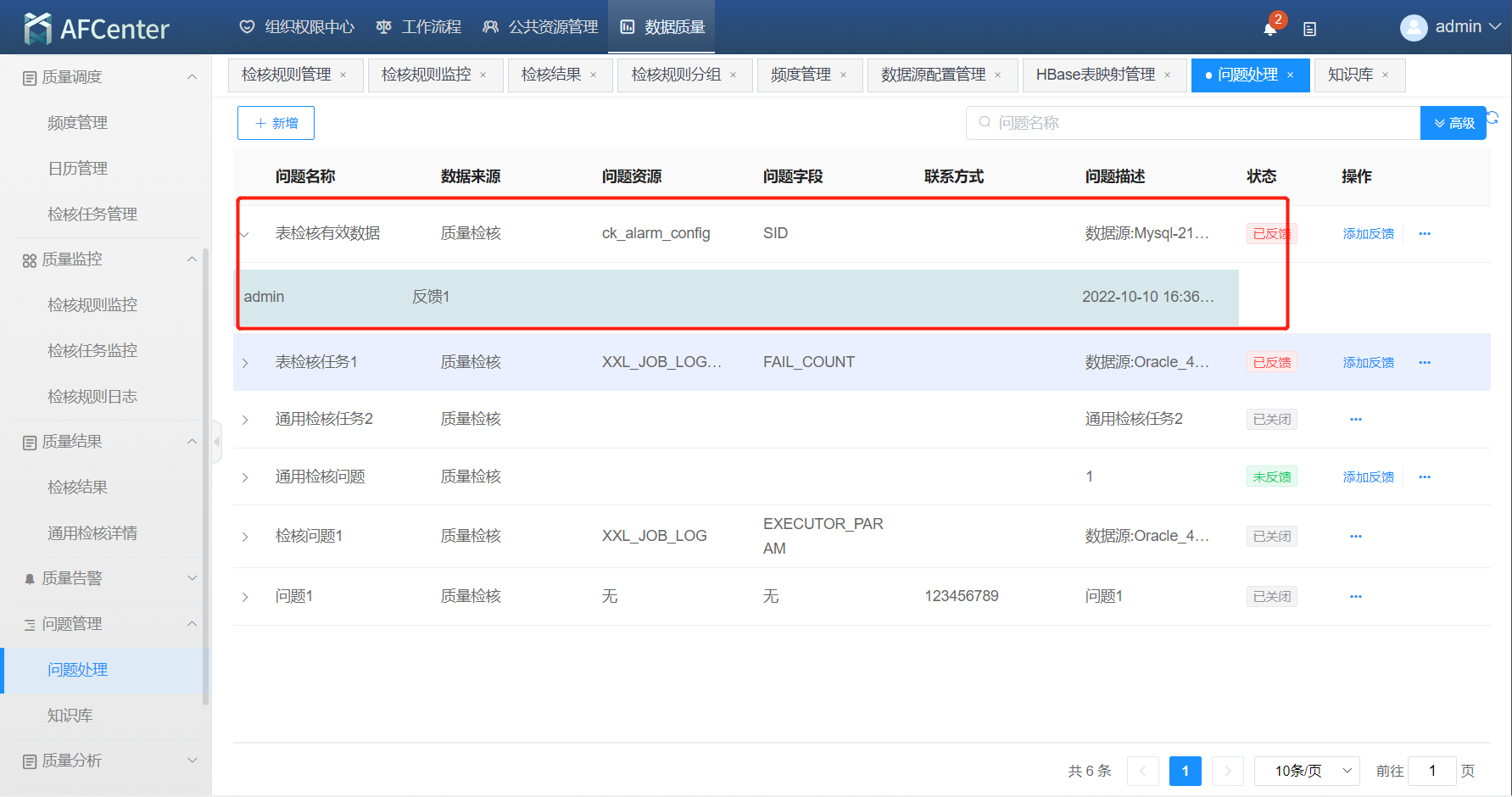
Task: Click the notification bell icon
Action: coord(1269,29)
